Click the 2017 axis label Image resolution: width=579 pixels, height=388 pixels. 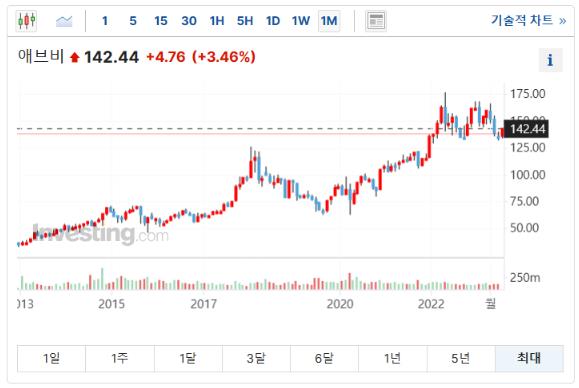tap(203, 304)
